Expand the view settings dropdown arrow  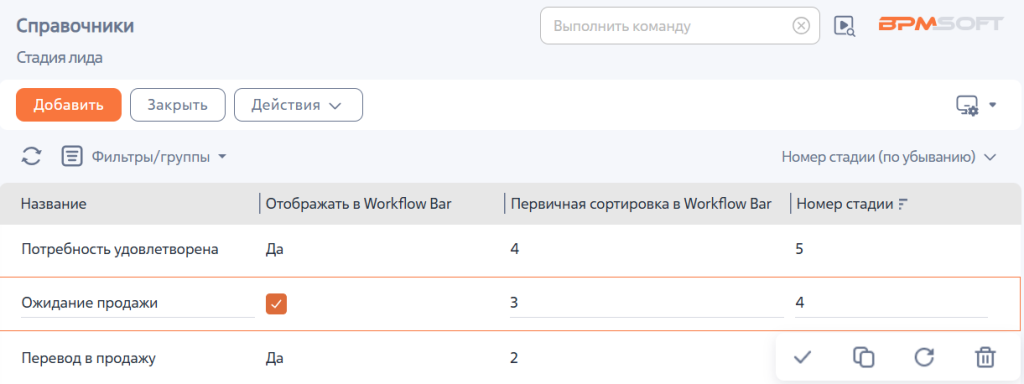pyautogui.click(x=993, y=105)
